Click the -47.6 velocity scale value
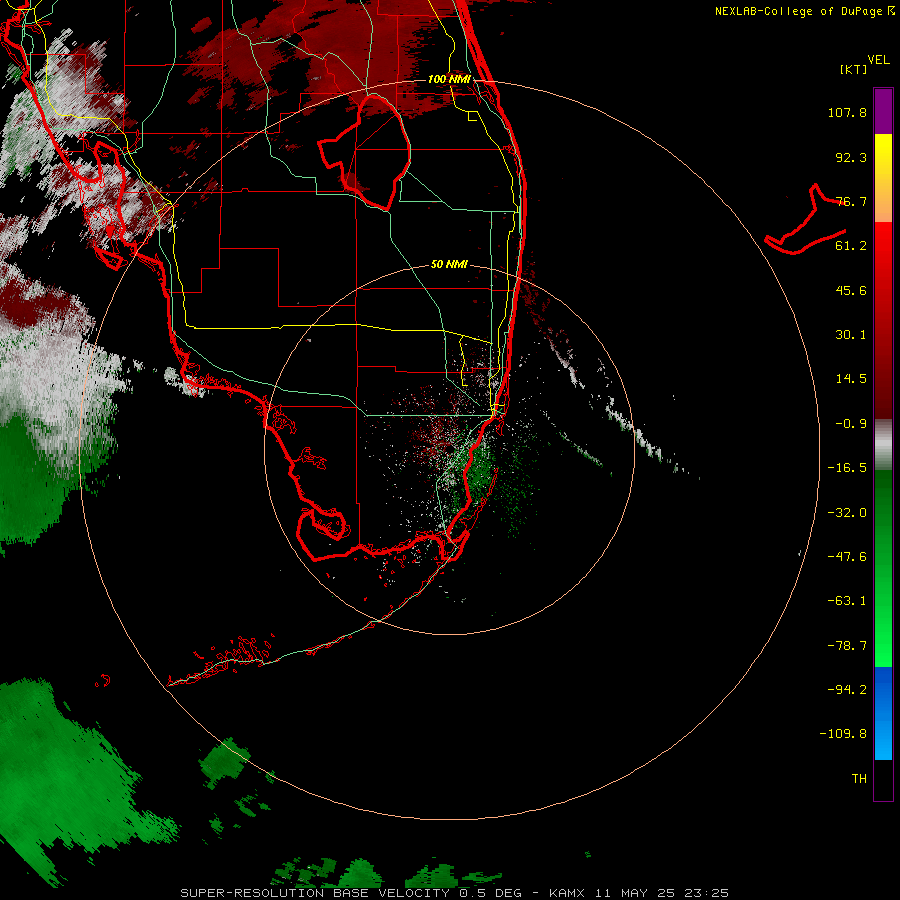900x900 pixels. click(x=847, y=557)
